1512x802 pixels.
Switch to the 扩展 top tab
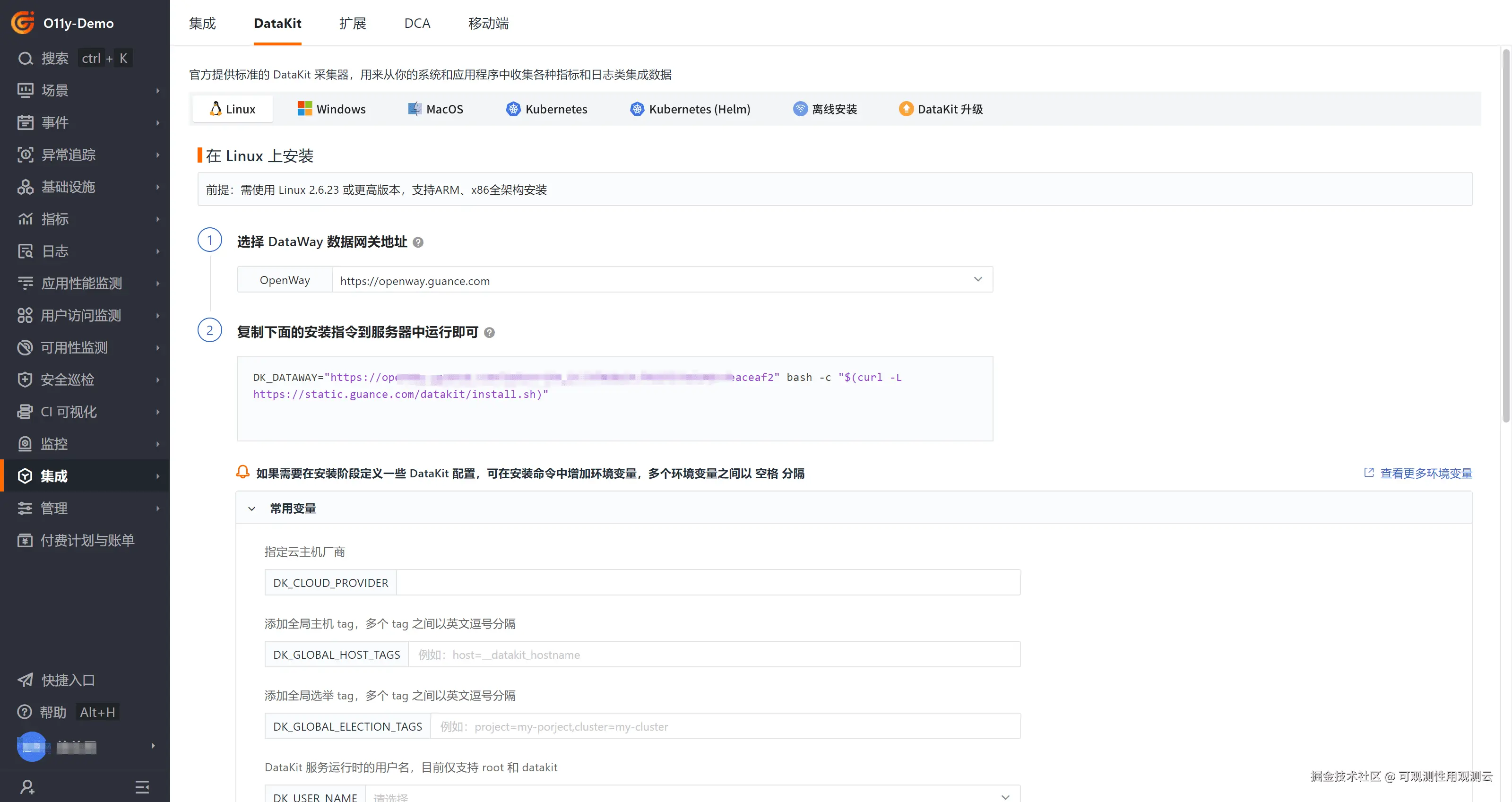pos(353,24)
